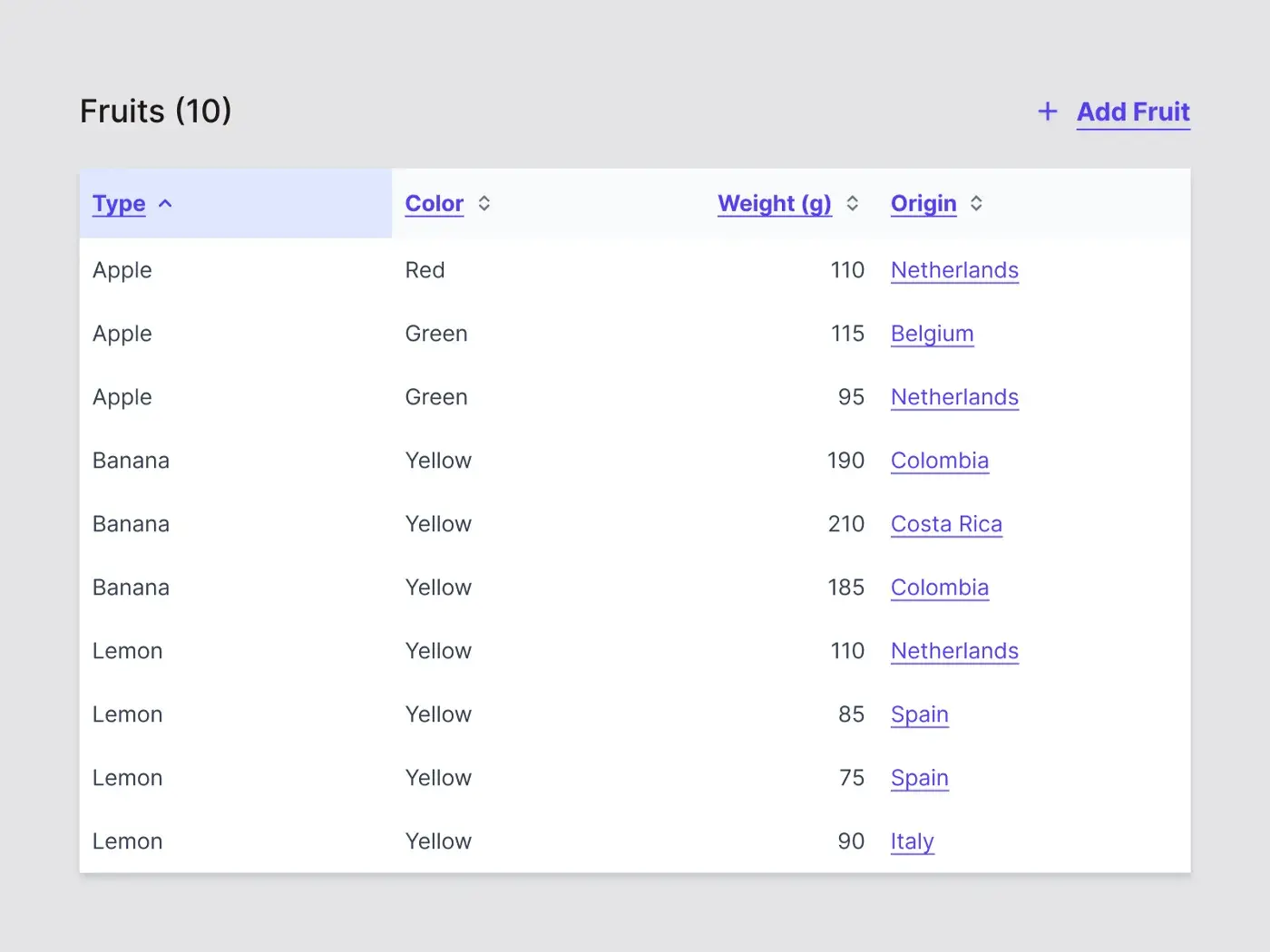1270x952 pixels.
Task: Sort table by Color header
Action: pos(434,204)
